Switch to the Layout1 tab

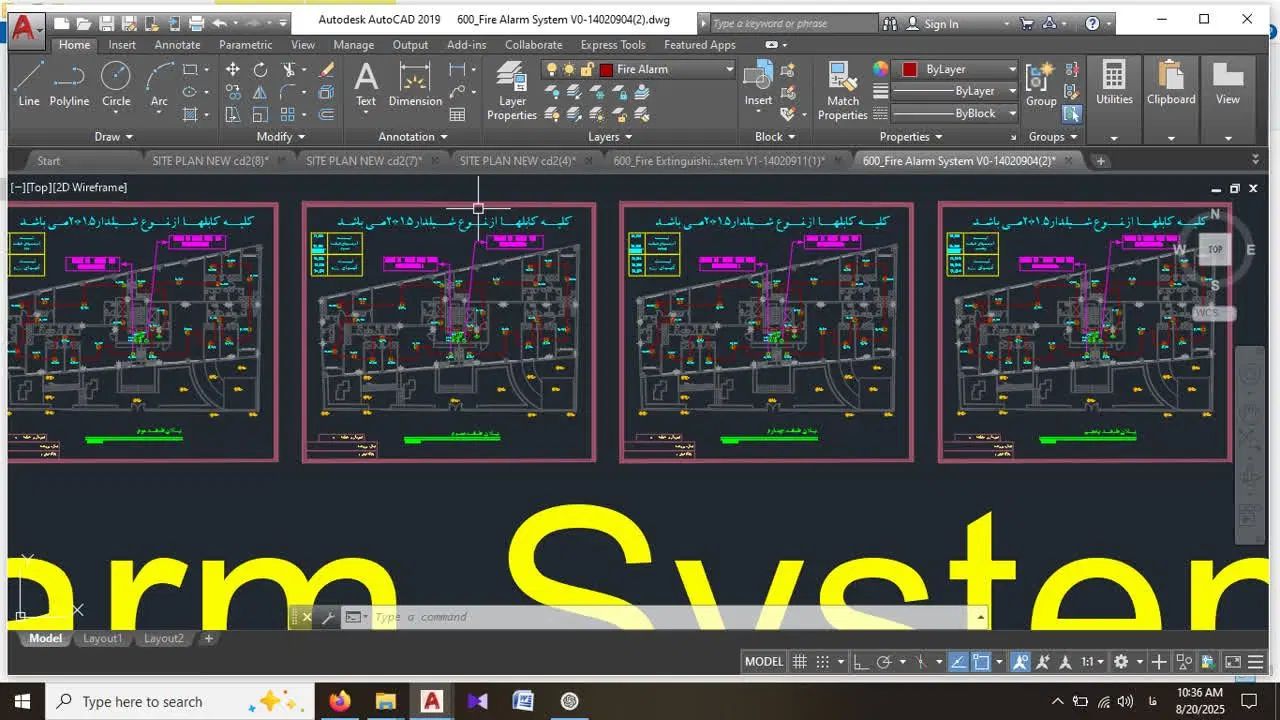pyautogui.click(x=102, y=638)
